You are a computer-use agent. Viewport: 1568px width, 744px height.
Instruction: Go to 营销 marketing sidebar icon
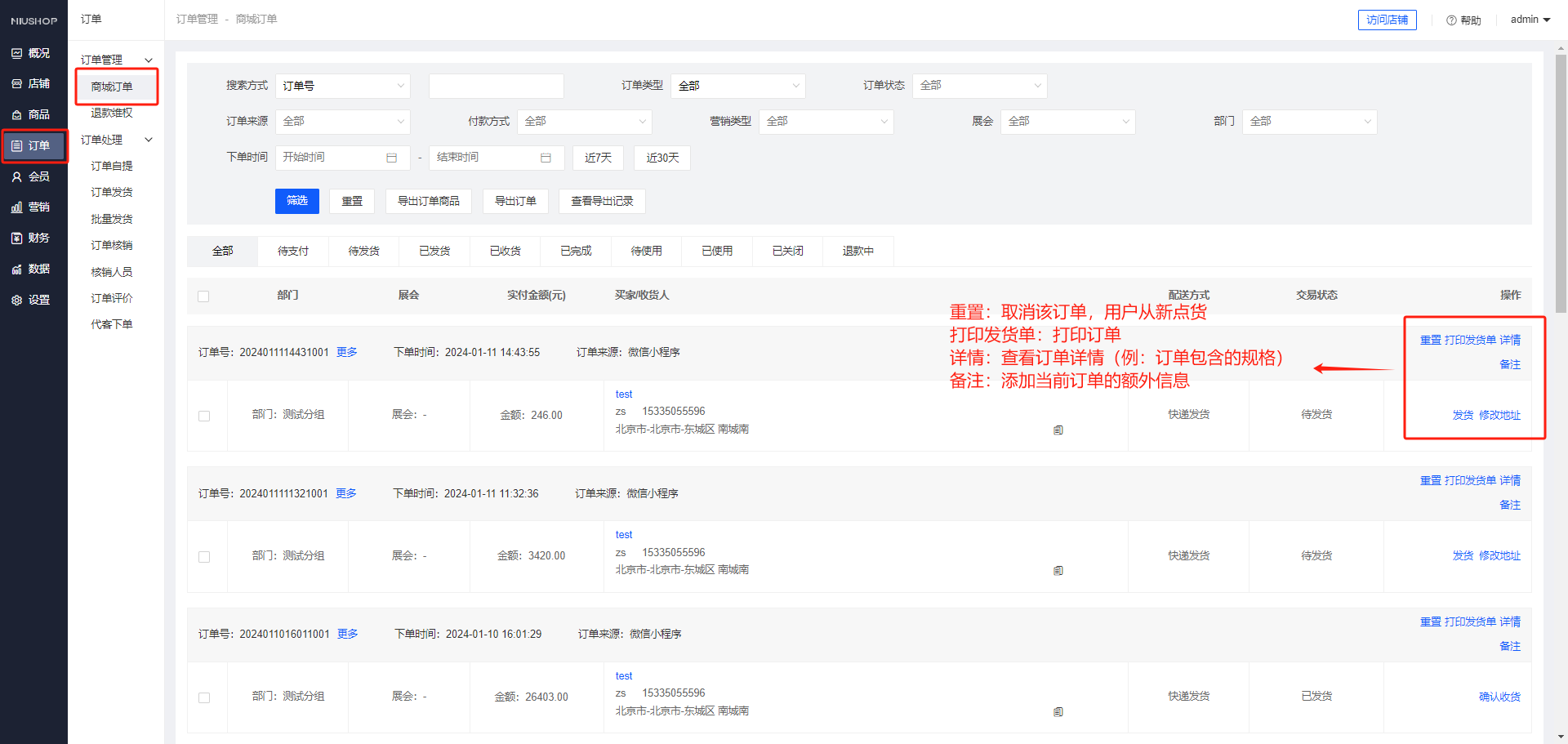point(16,207)
